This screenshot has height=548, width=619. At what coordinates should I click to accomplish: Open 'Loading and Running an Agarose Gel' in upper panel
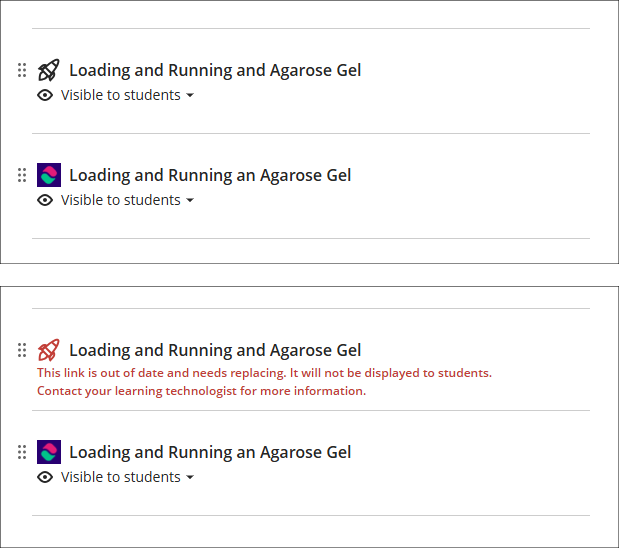(210, 175)
